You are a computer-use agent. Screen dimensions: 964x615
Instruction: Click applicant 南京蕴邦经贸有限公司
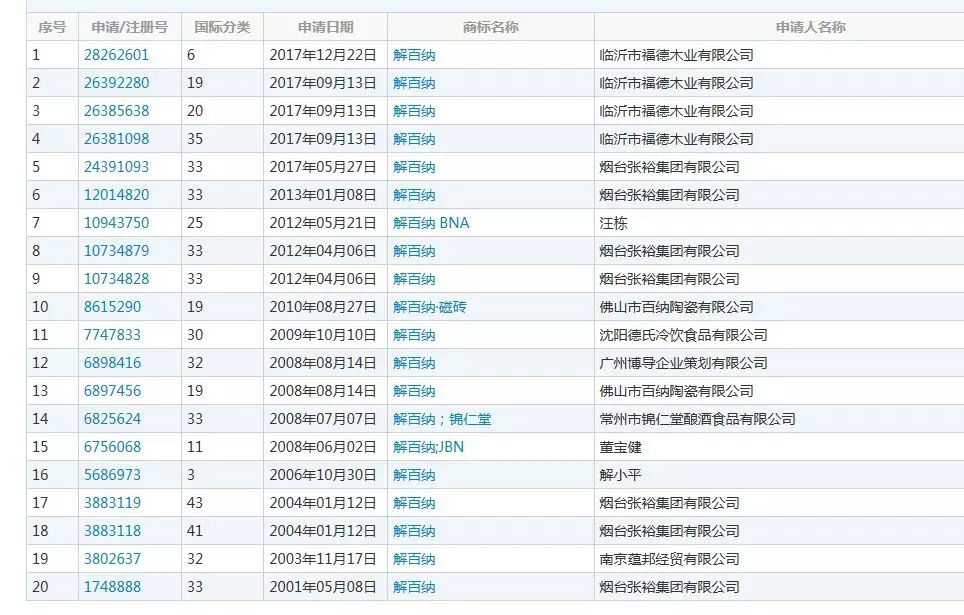coord(670,558)
